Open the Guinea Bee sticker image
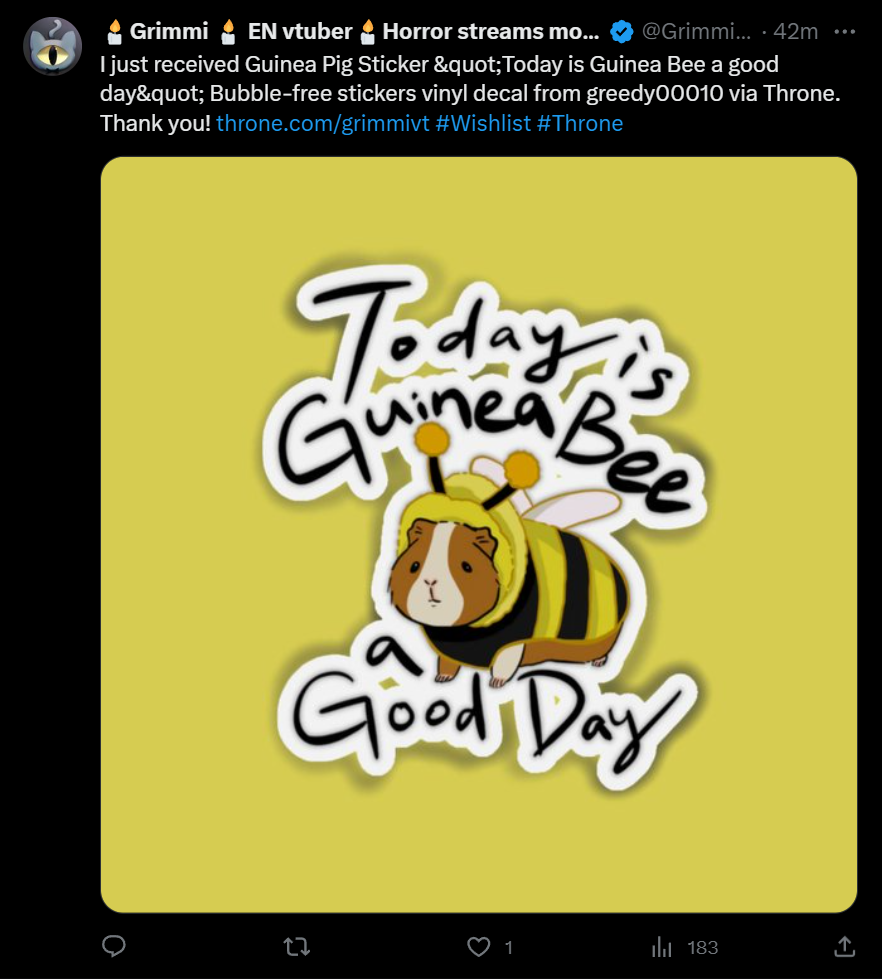Viewport: 882px width, 979px height. 479,534
